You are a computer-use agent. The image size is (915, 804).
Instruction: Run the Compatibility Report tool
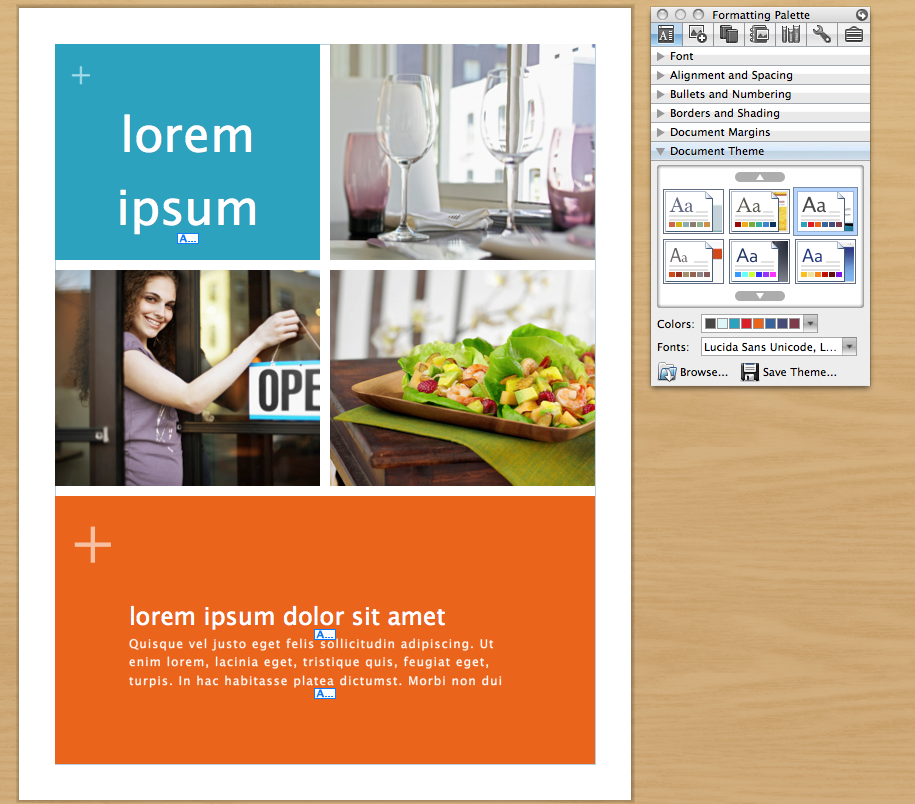(x=822, y=33)
